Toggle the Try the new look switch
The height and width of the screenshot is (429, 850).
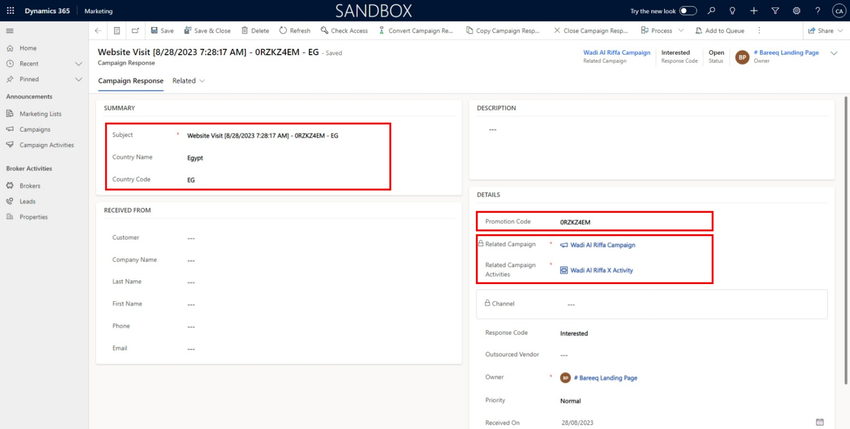pyautogui.click(x=688, y=11)
